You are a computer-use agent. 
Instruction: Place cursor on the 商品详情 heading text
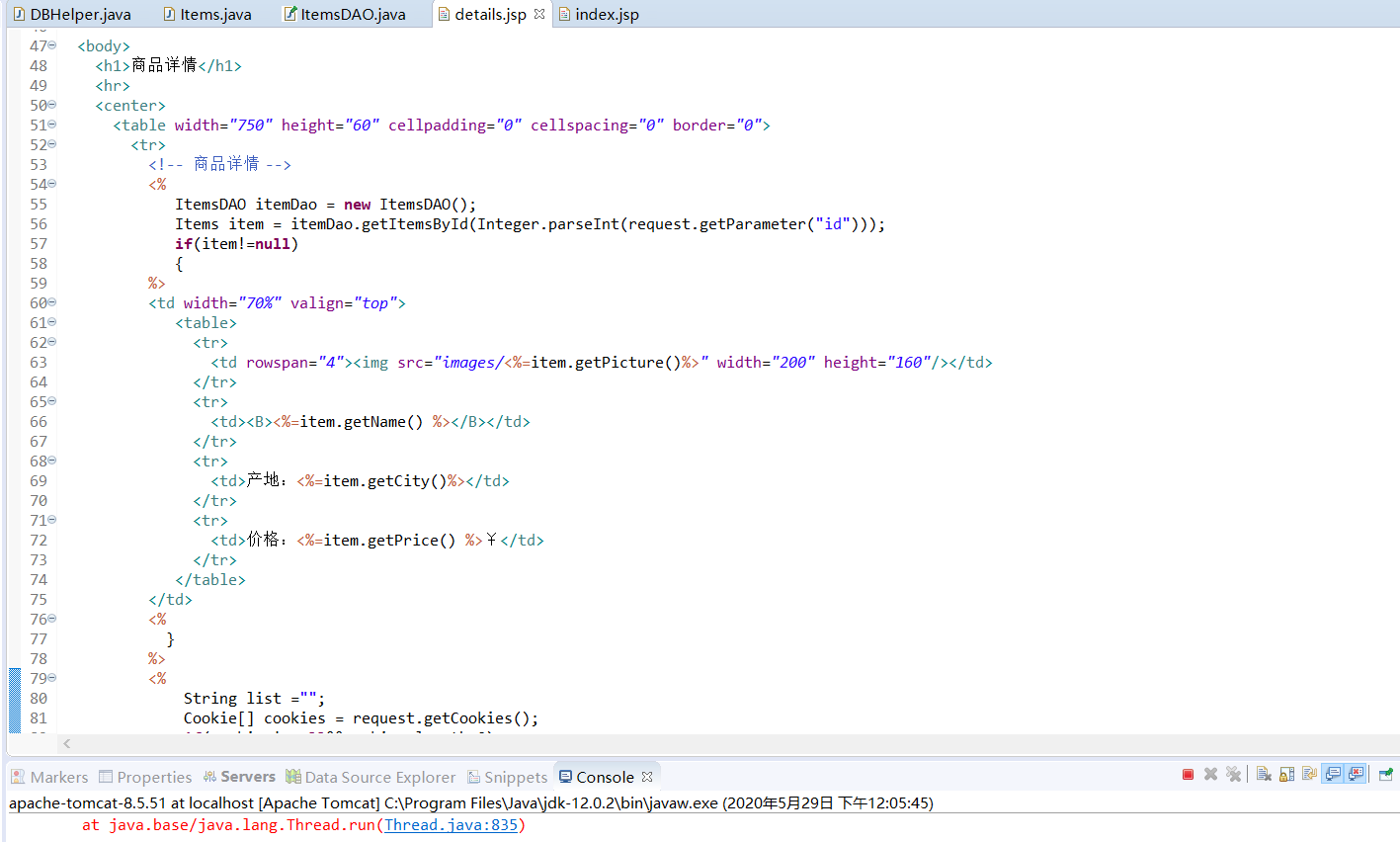(164, 65)
